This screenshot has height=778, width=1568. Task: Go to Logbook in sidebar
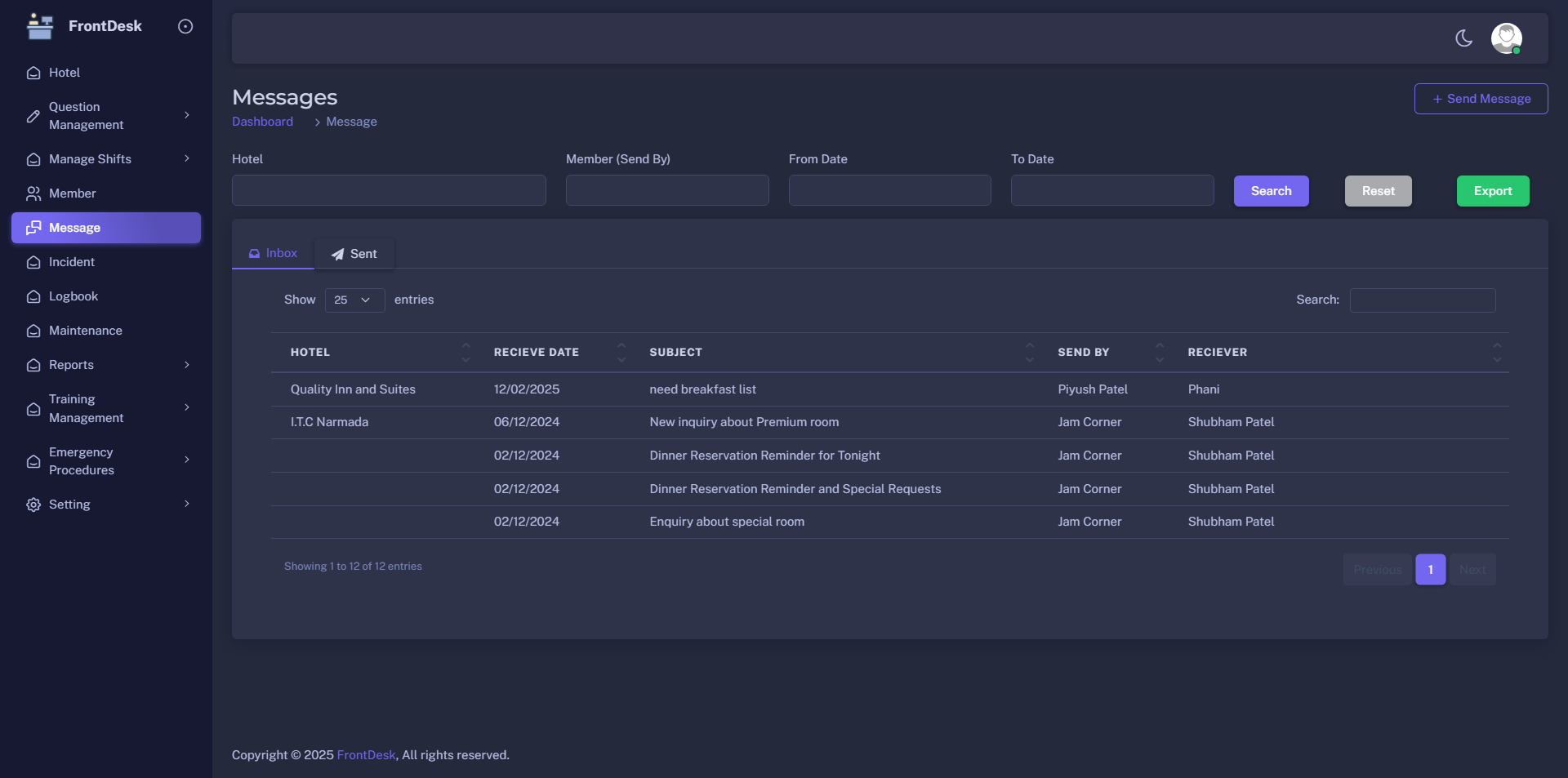[x=73, y=296]
